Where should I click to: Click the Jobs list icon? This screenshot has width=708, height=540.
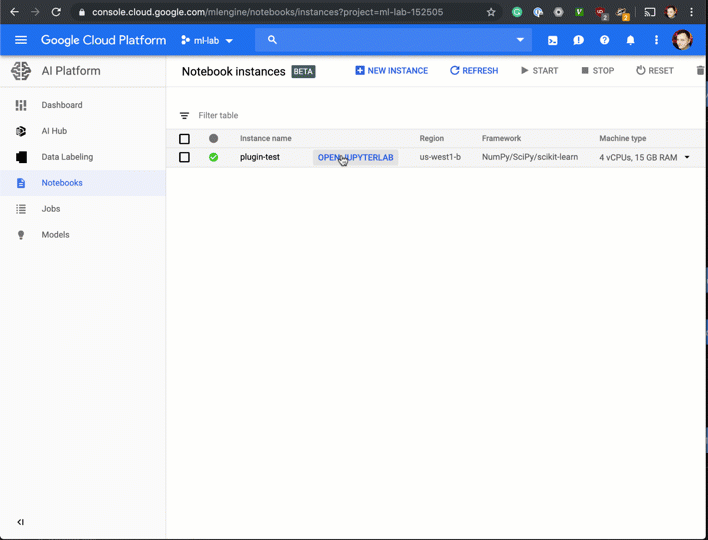click(x=21, y=209)
